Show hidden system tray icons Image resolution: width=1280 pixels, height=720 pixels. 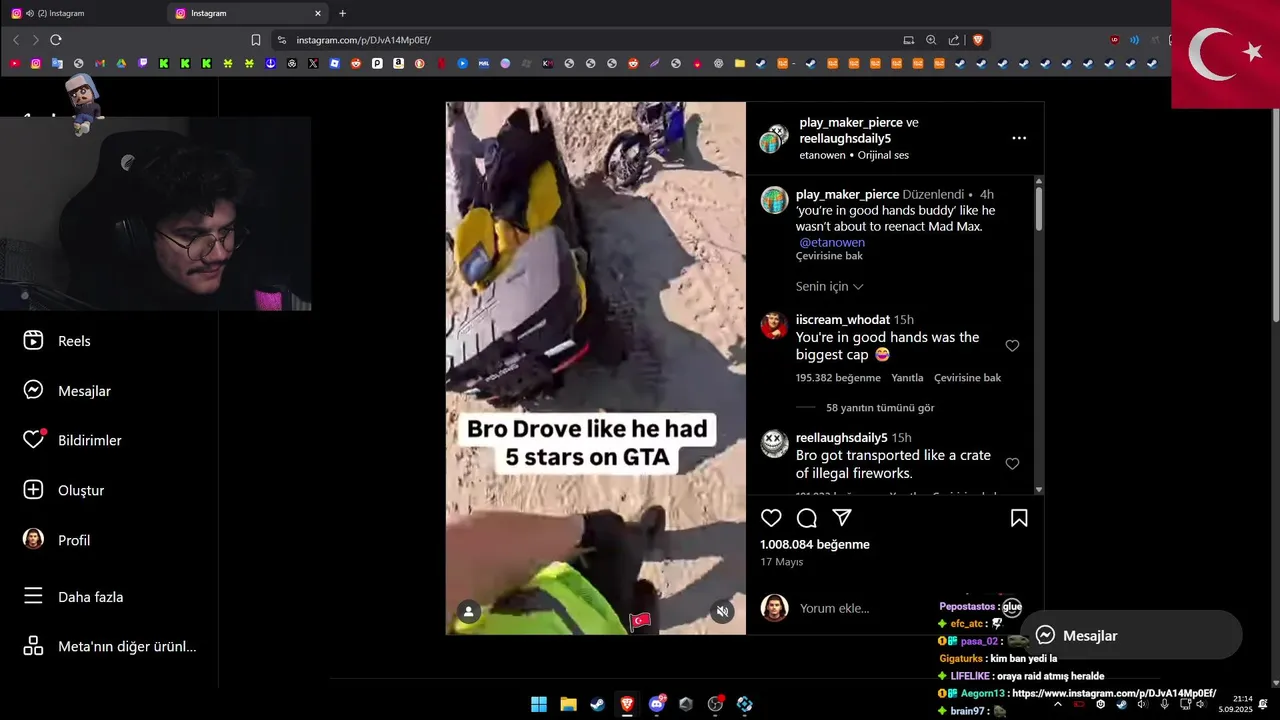tap(1058, 704)
